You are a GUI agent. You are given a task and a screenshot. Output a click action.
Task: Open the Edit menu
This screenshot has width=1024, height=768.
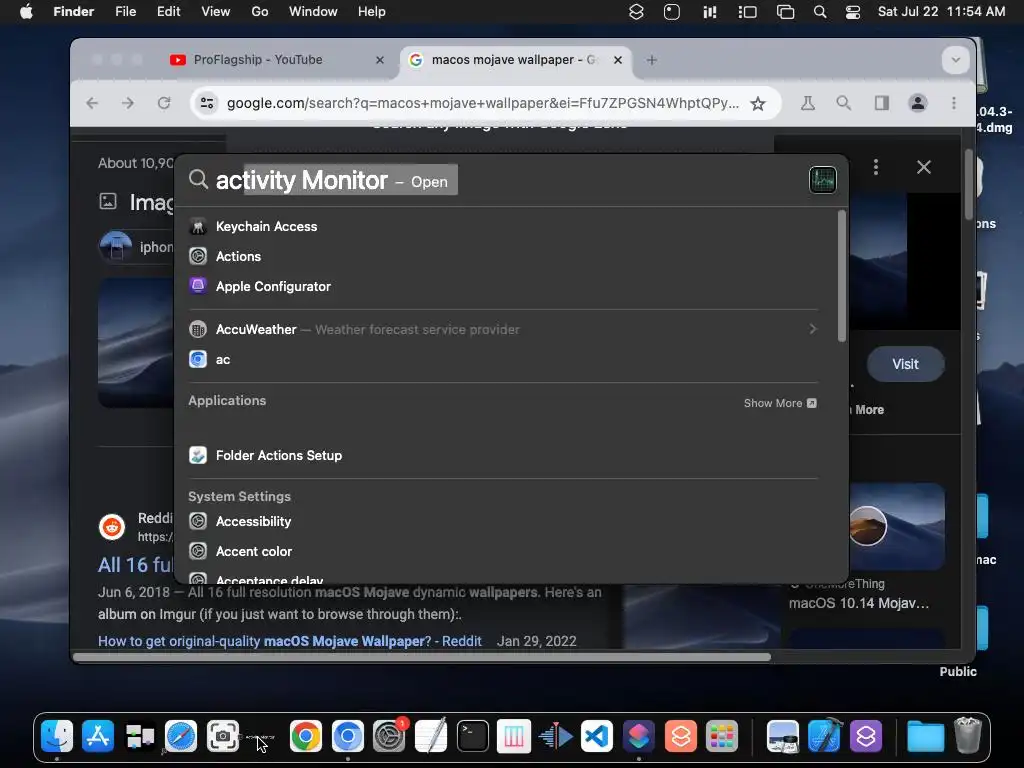(x=168, y=12)
